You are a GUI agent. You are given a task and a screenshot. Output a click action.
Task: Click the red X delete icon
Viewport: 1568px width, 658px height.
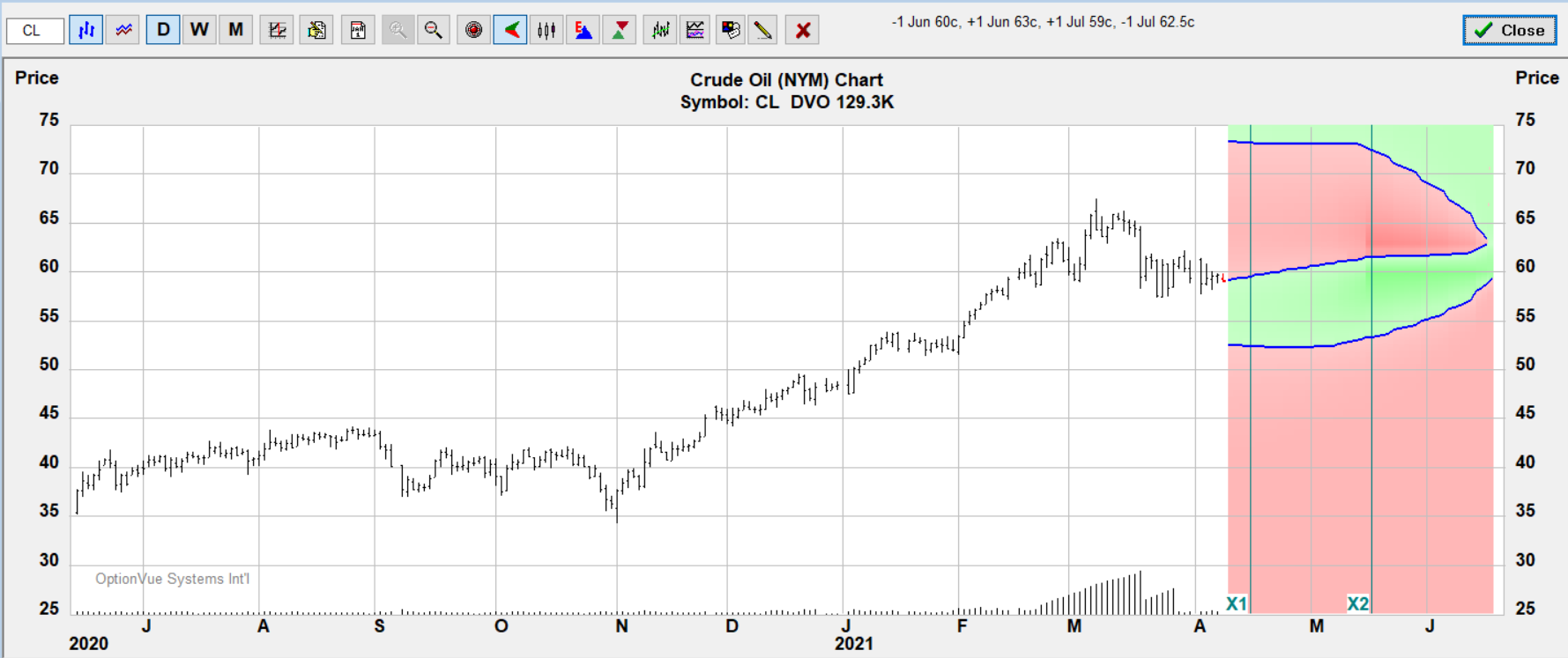click(x=803, y=30)
